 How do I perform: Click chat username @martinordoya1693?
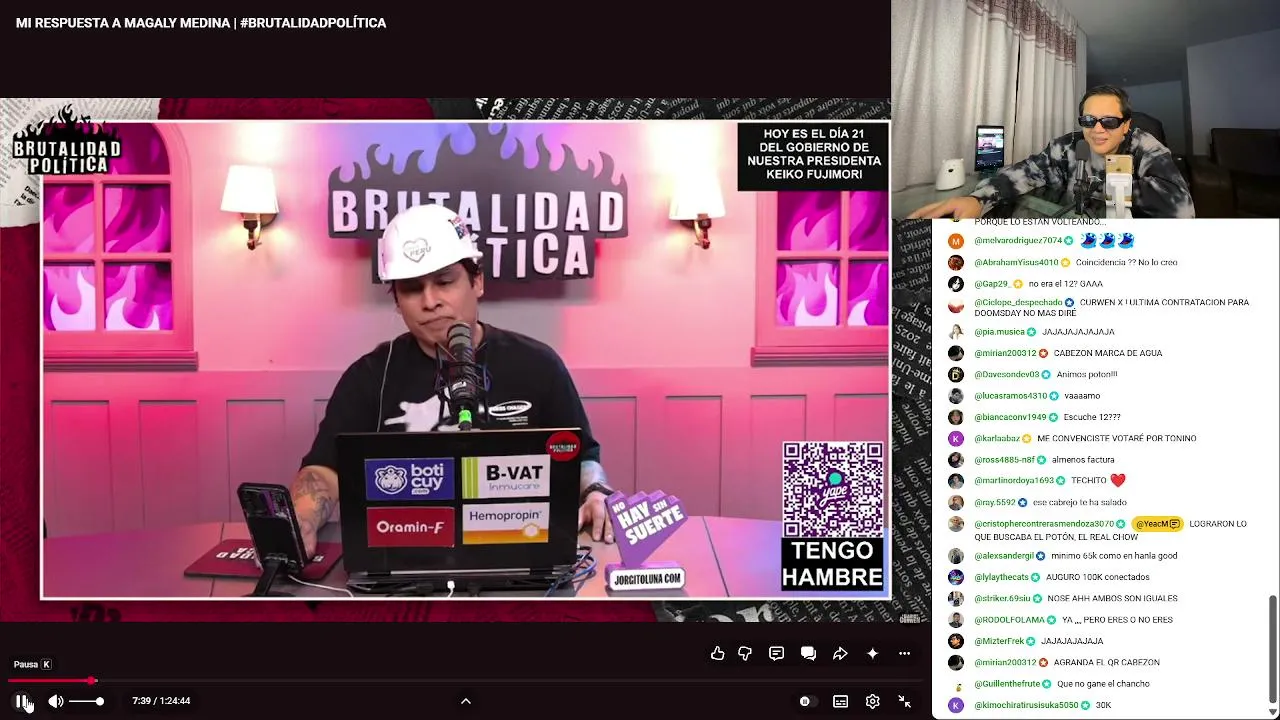(x=1014, y=481)
